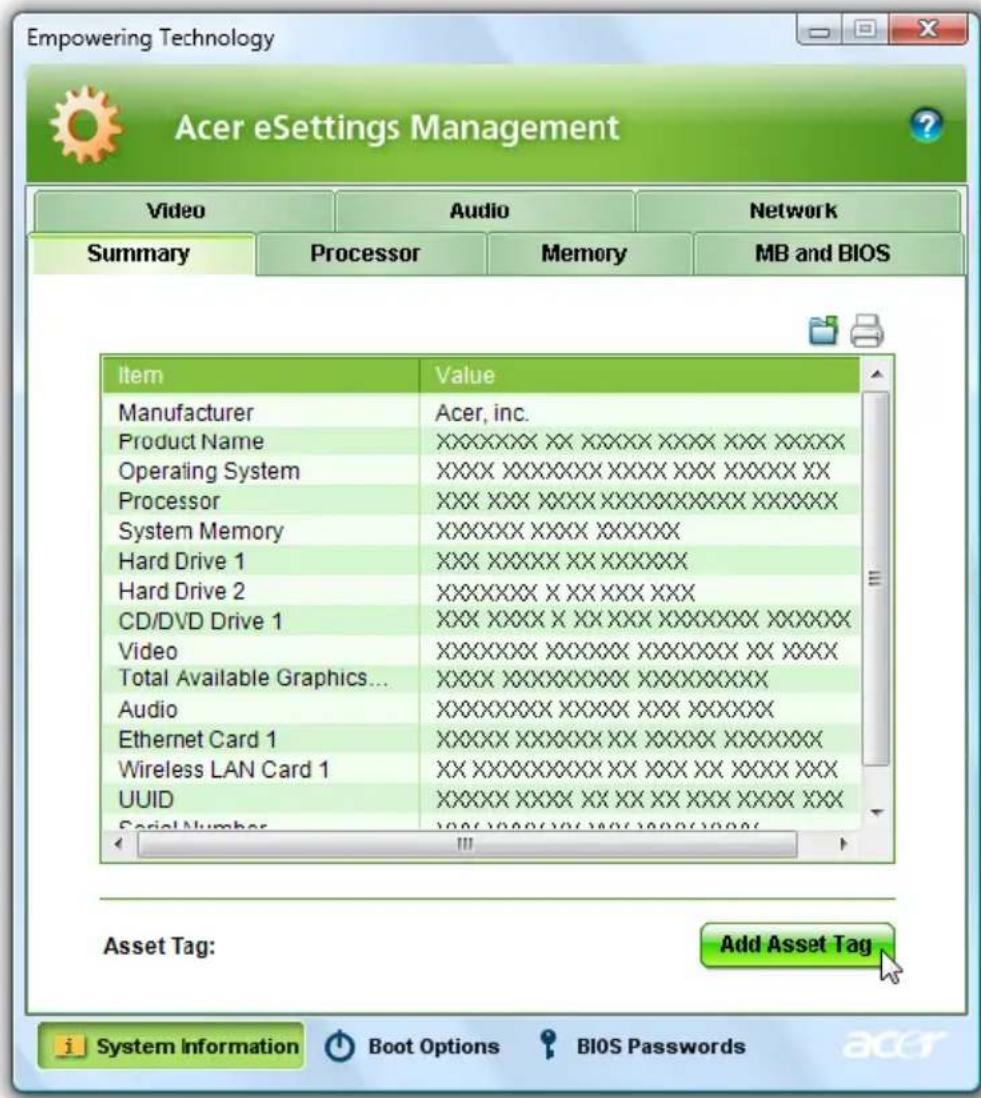Screen dimensions: 981x1098
Task: Select the Audio row in the table
Action: pos(481,709)
